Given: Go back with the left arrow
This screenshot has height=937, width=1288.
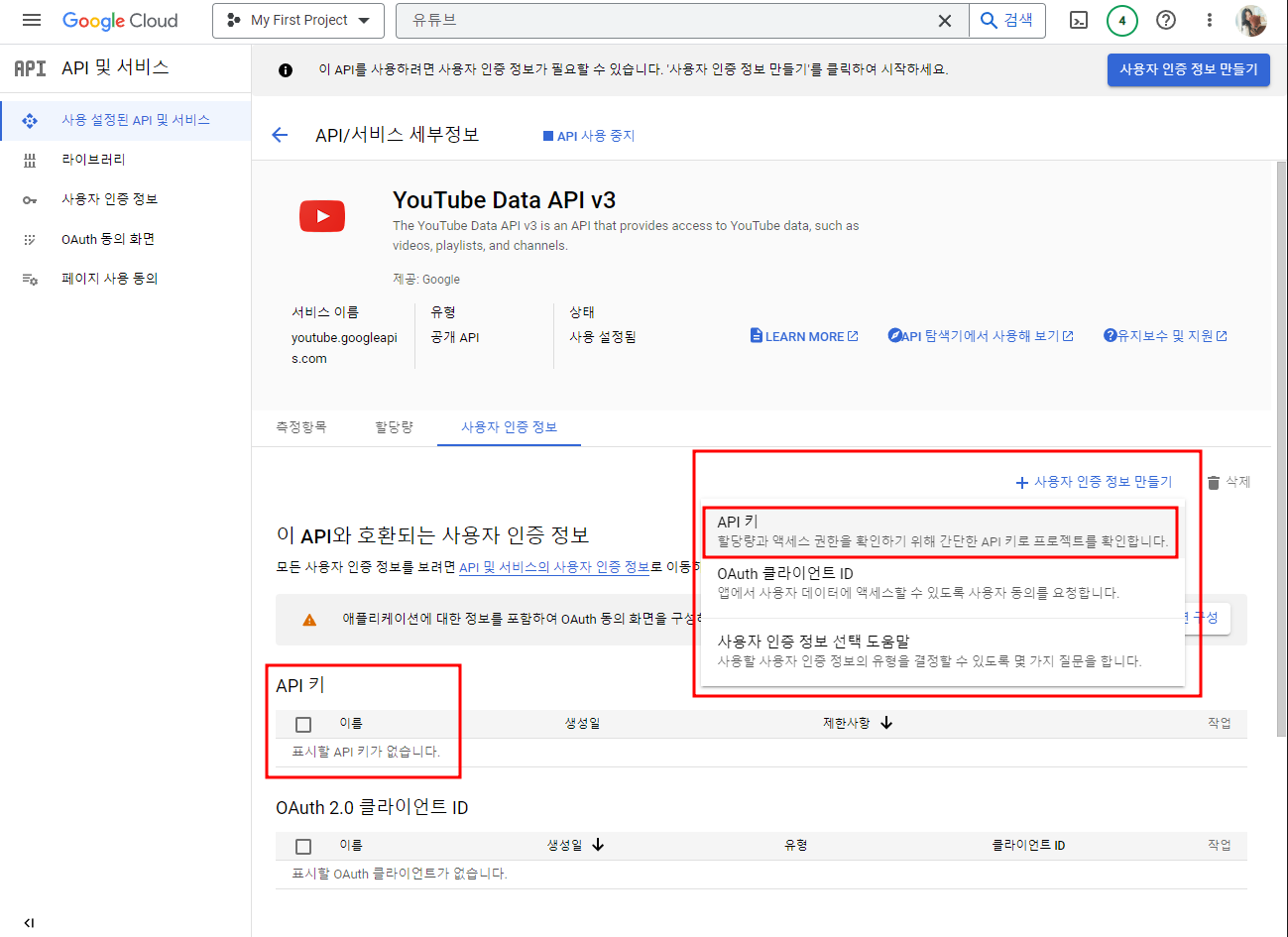Looking at the screenshot, I should point(280,135).
